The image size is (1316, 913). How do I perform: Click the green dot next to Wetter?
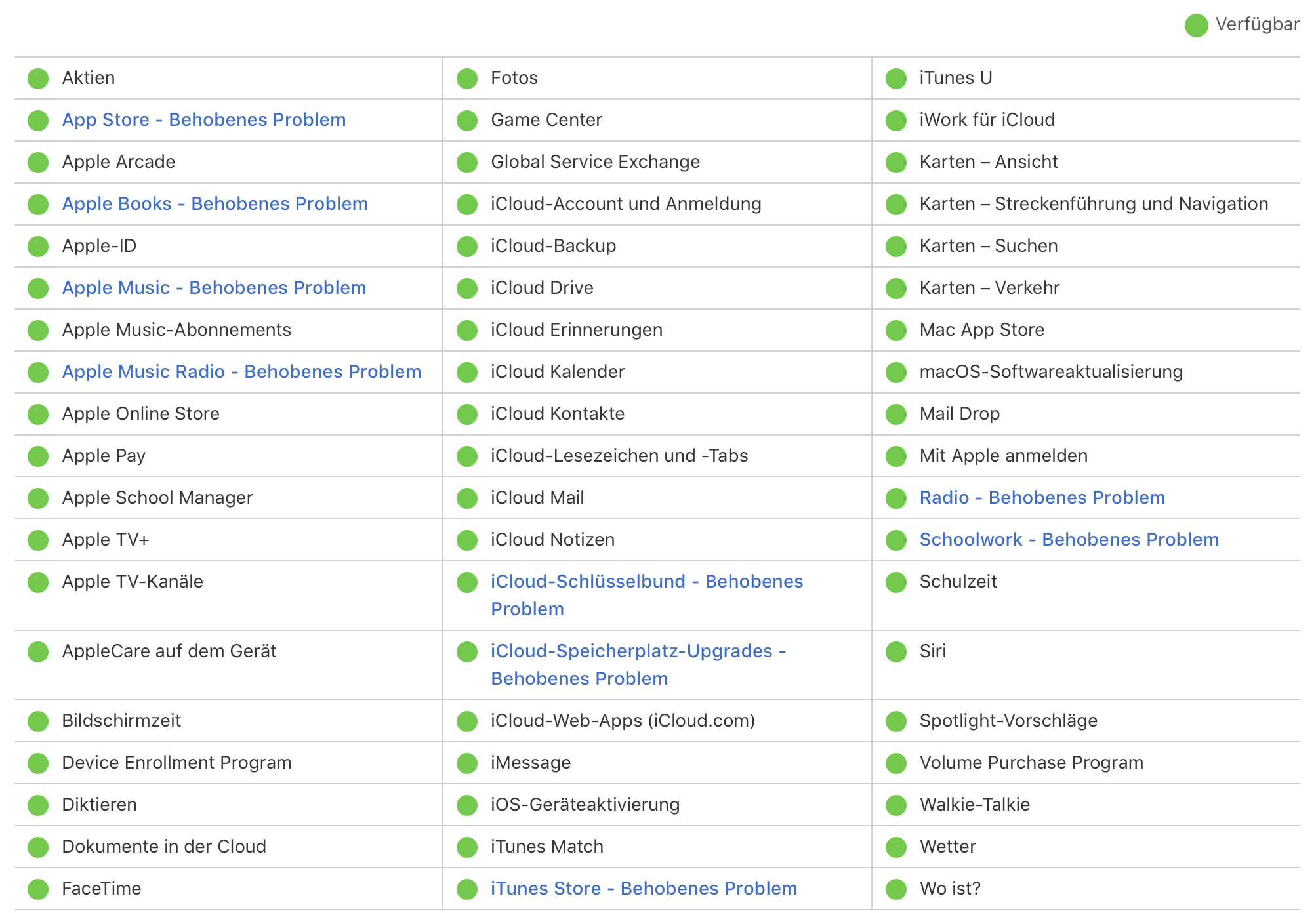coord(896,847)
